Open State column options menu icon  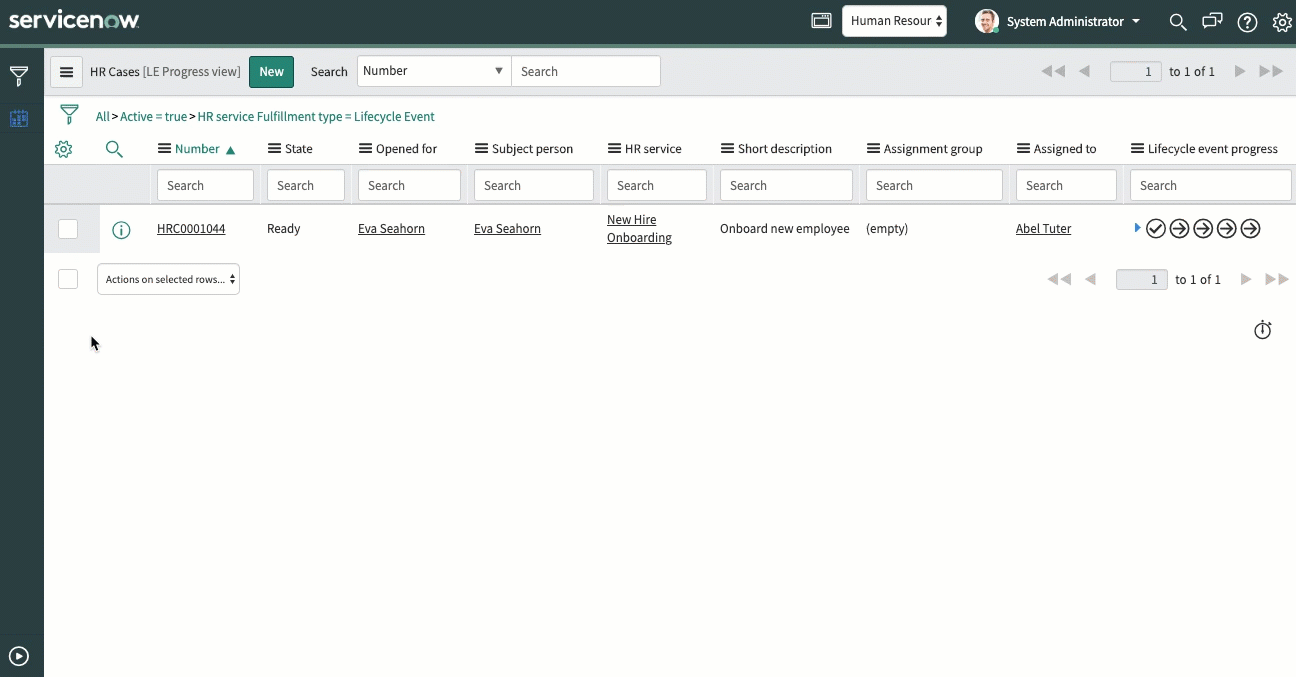(x=274, y=149)
